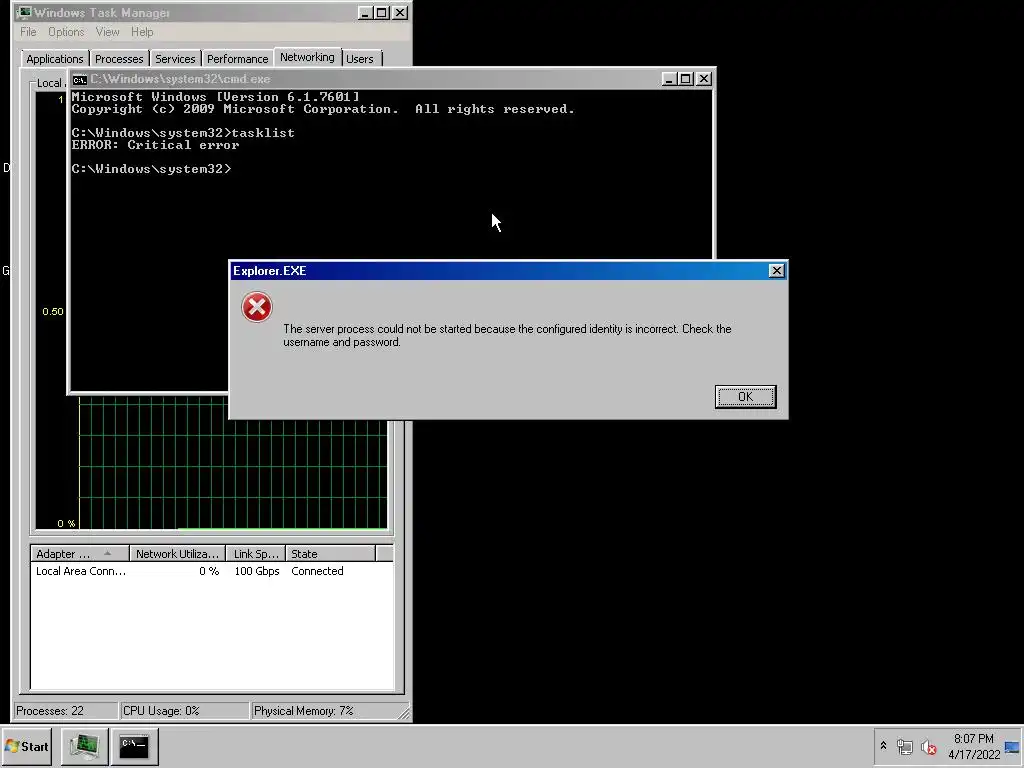The height and width of the screenshot is (768, 1024).
Task: Open the Help menu in Task Manager
Action: click(142, 32)
